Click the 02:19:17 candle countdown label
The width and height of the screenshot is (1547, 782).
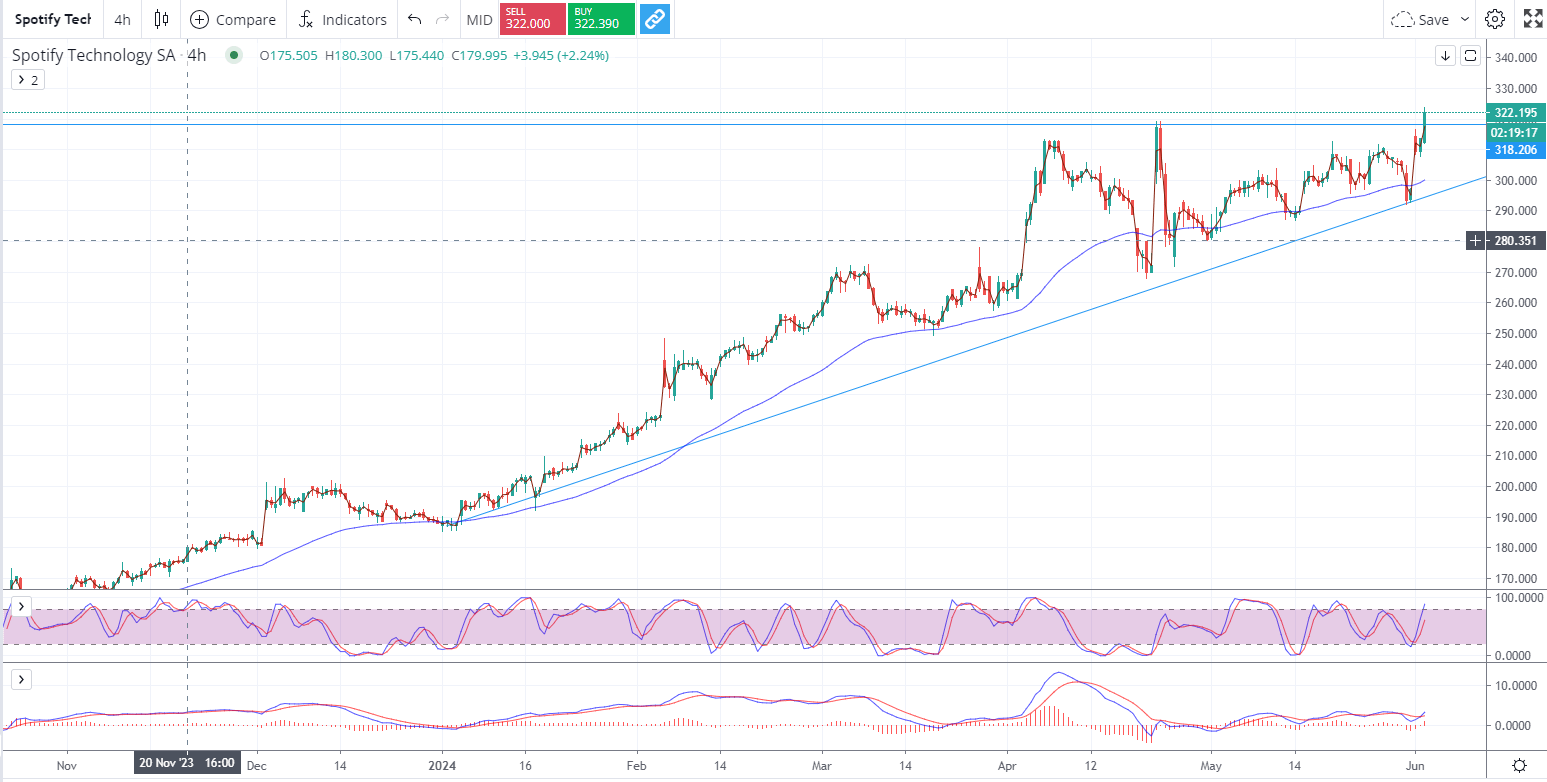(1516, 132)
